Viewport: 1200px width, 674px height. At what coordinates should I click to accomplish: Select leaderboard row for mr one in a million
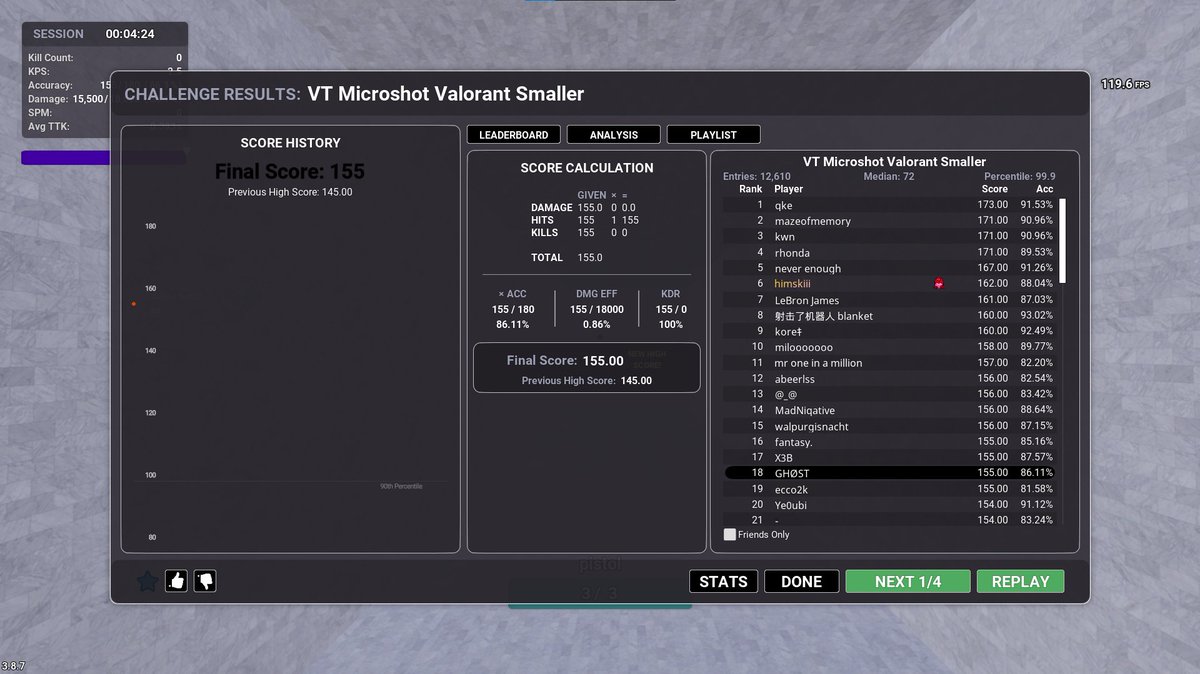coord(890,363)
